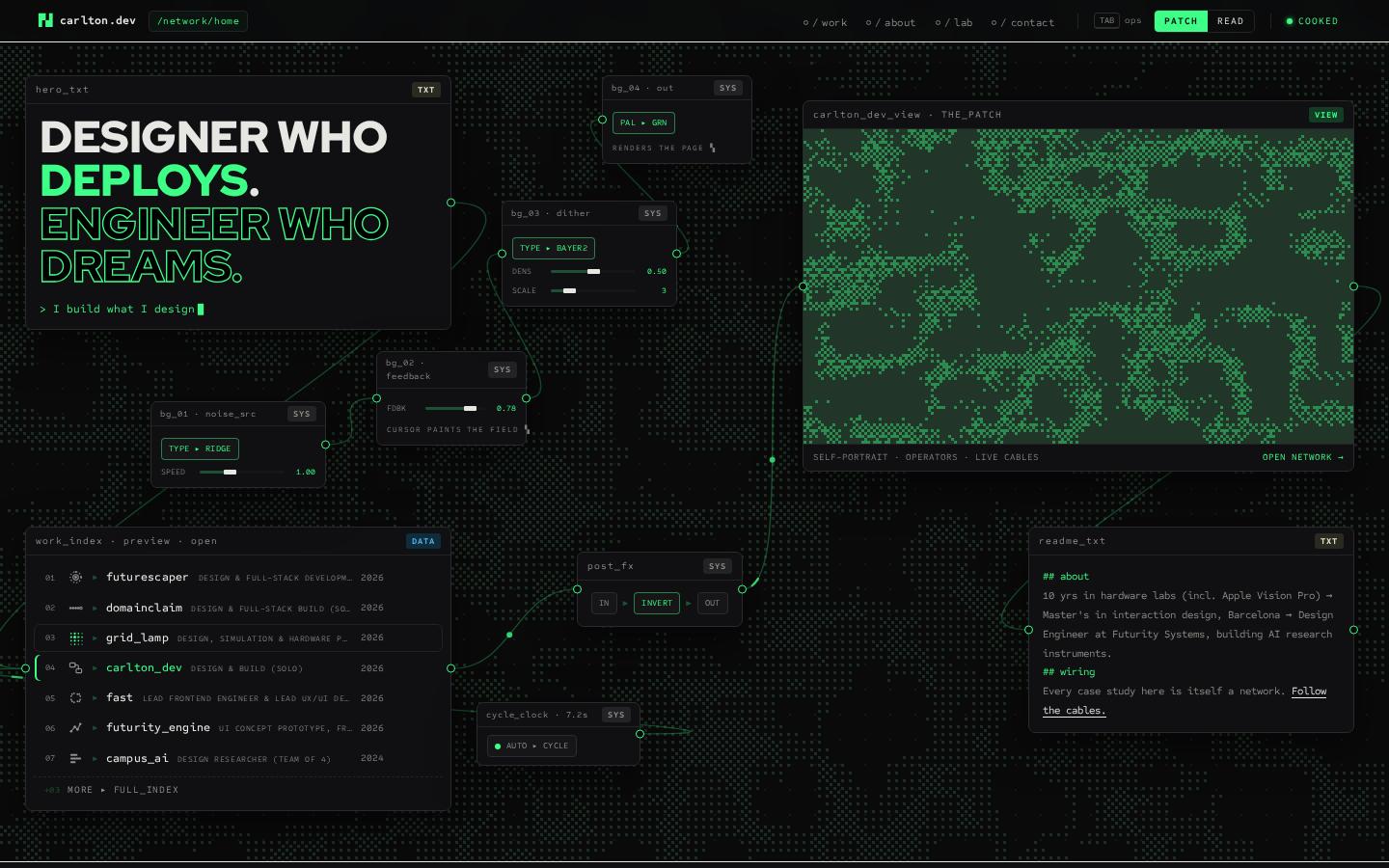
Task: Follow the cables link in readme_txt
Action: tap(1185, 701)
